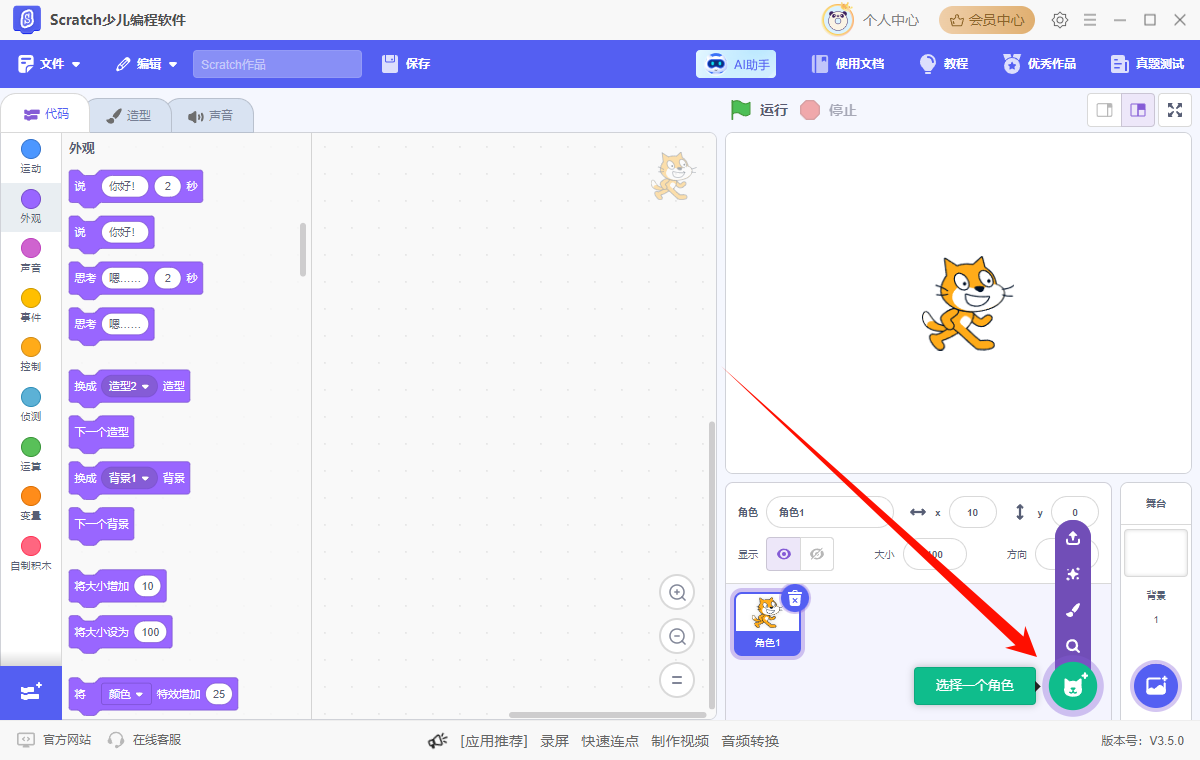This screenshot has height=760, width=1200.
Task: Switch stage to full screen mode
Action: (1175, 110)
